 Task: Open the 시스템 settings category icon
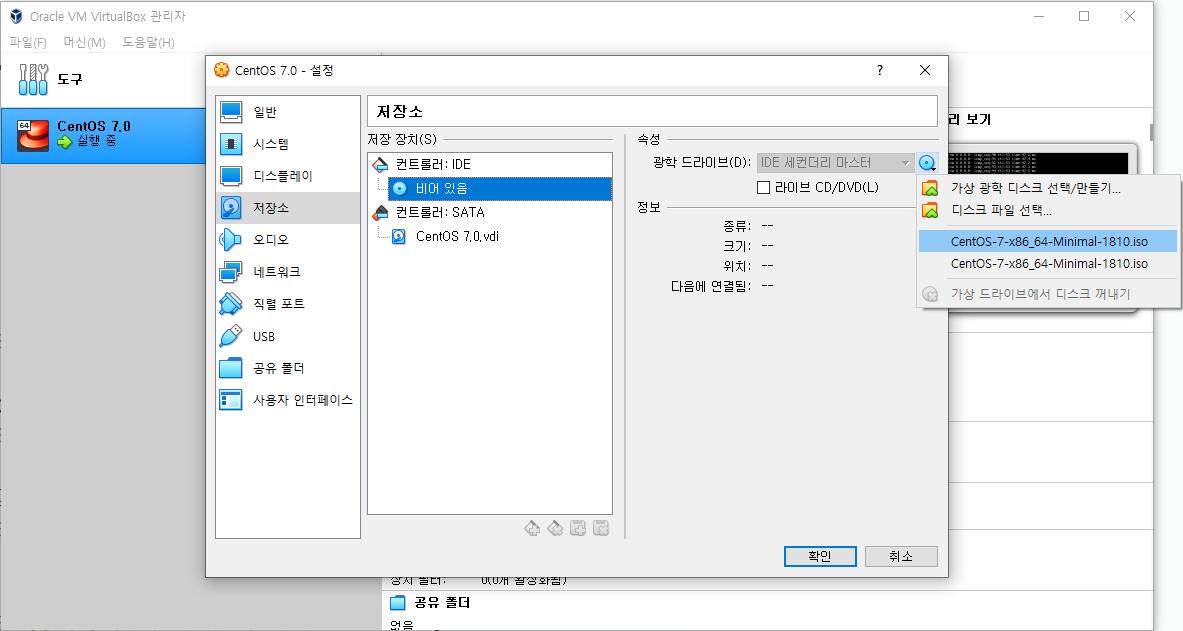pyautogui.click(x=231, y=143)
